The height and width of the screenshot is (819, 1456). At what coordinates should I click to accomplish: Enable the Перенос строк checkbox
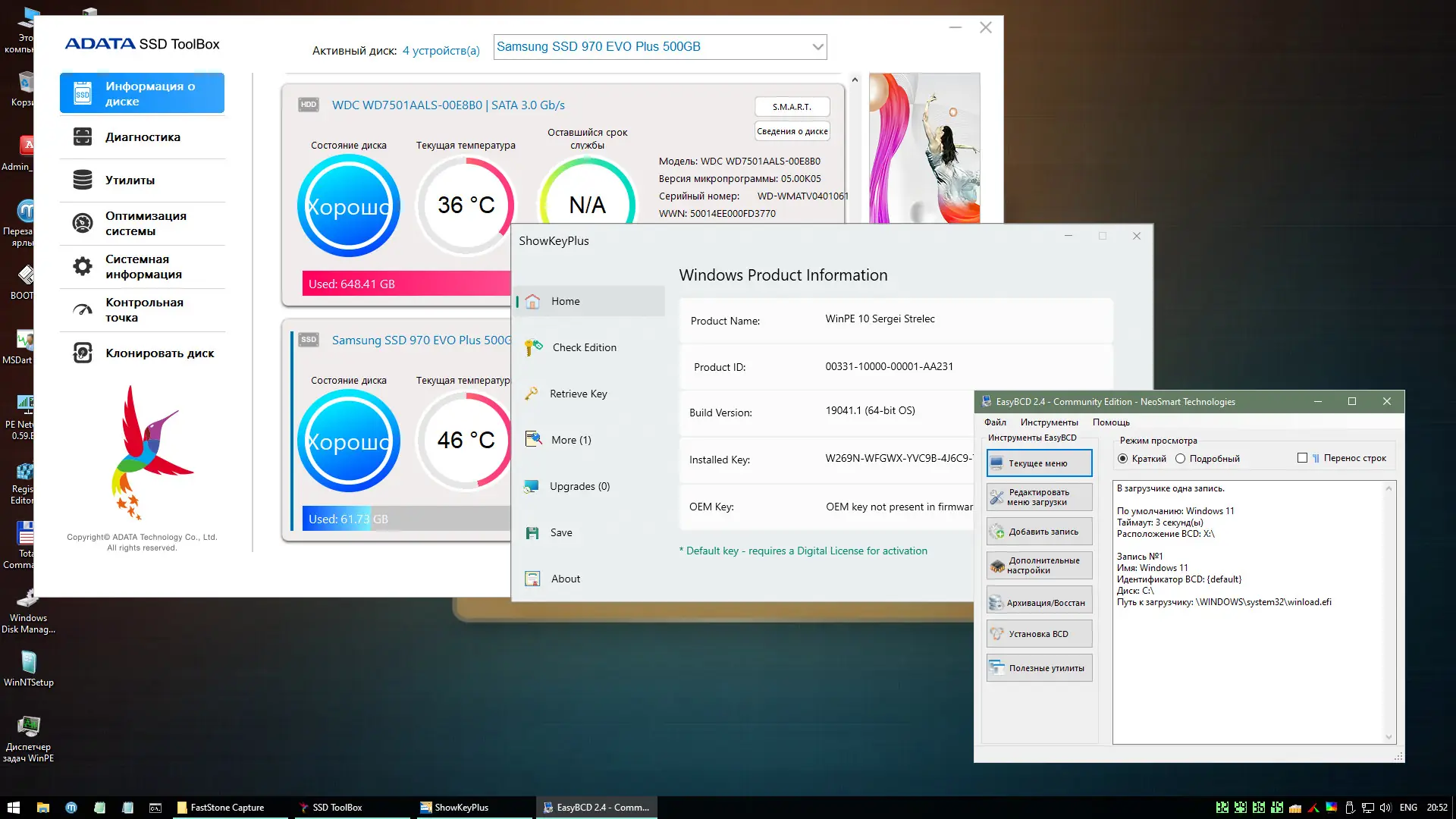coord(1303,458)
